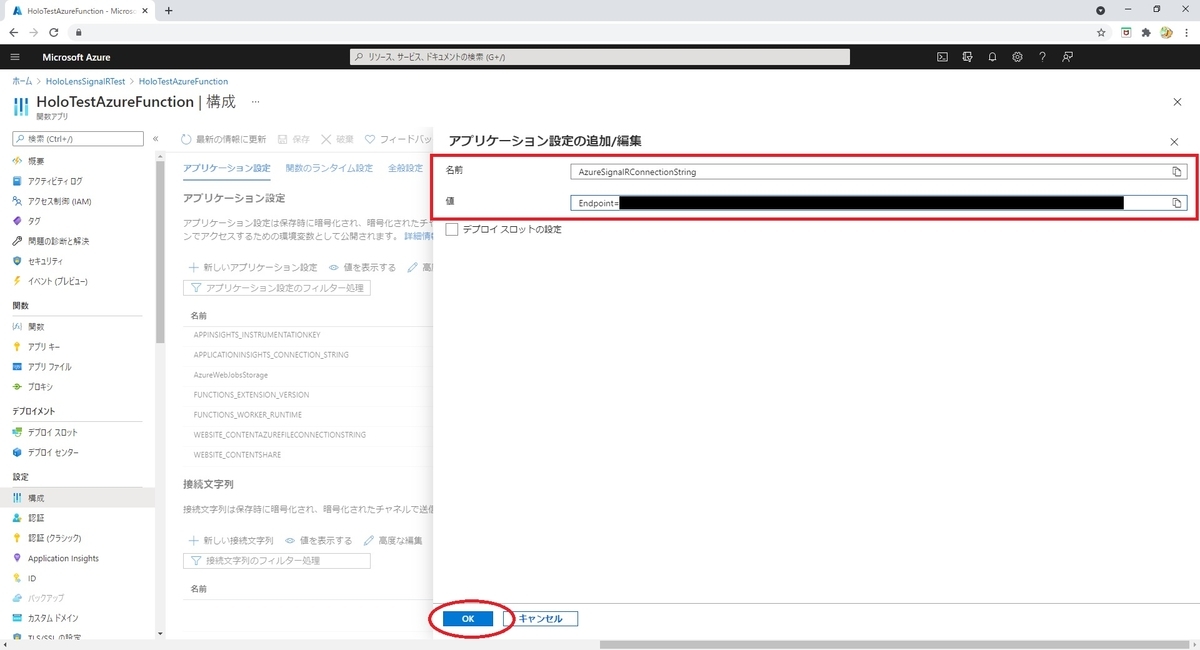The image size is (1200, 650).
Task: Open アクセス制御 (IAM) in the sidebar
Action: tap(59, 201)
